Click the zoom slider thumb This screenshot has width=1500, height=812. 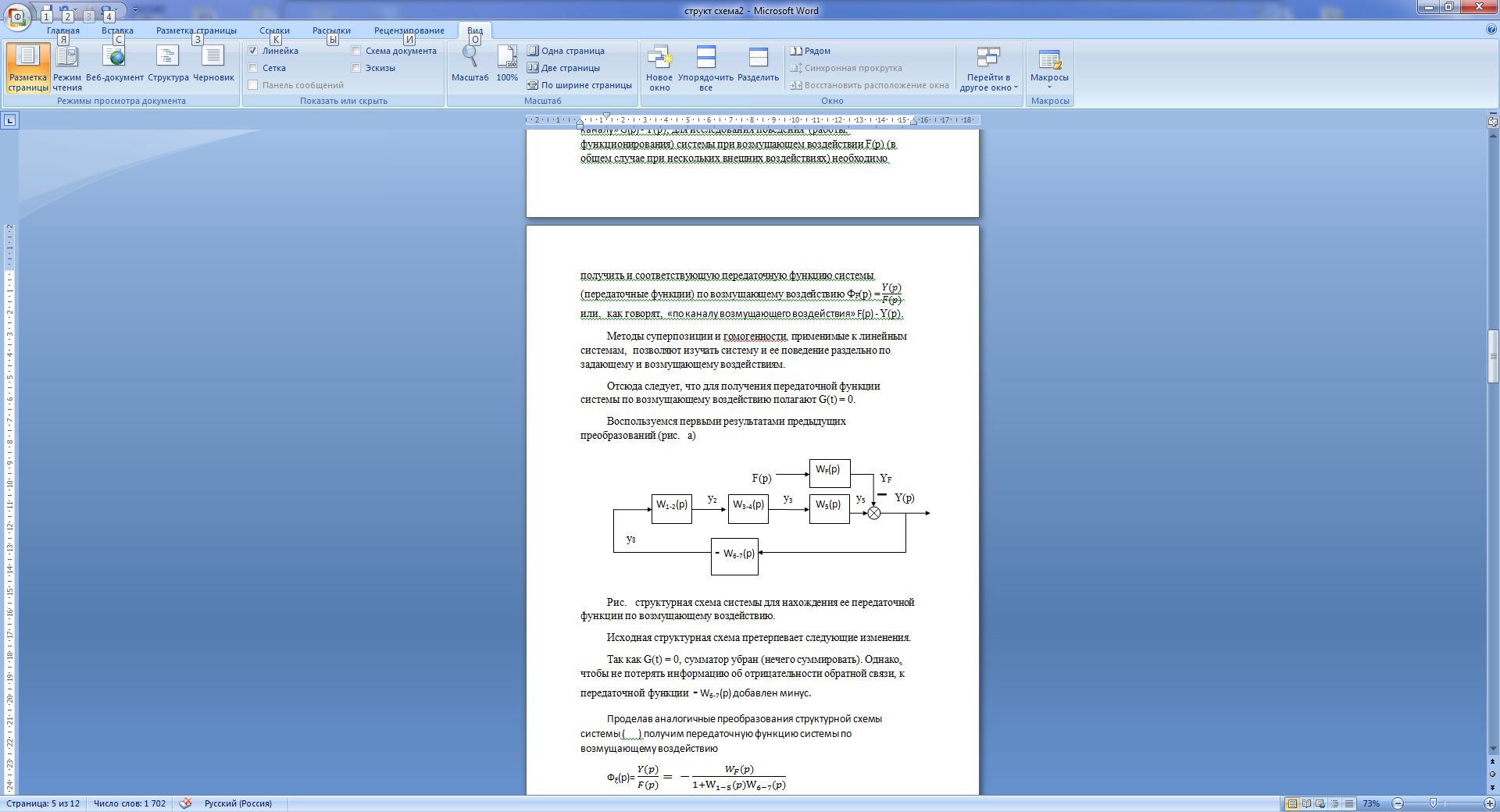coord(1433,803)
